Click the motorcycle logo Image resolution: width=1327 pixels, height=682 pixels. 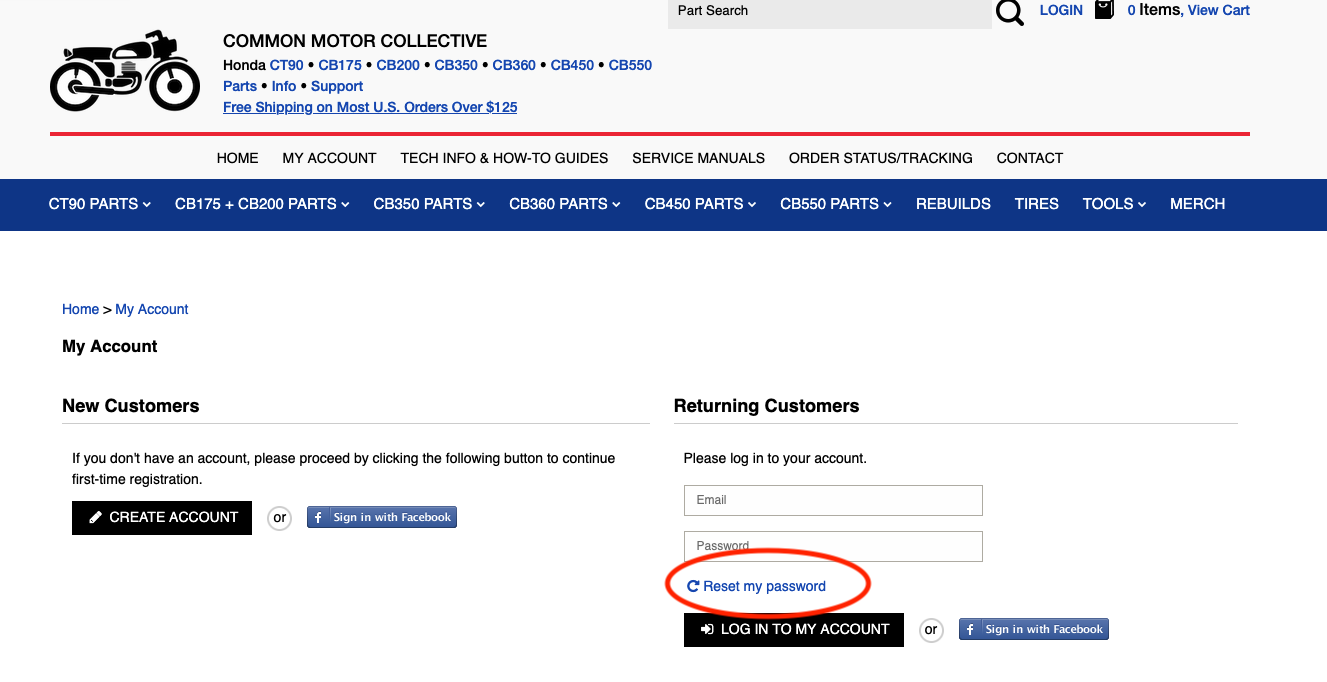coord(124,69)
